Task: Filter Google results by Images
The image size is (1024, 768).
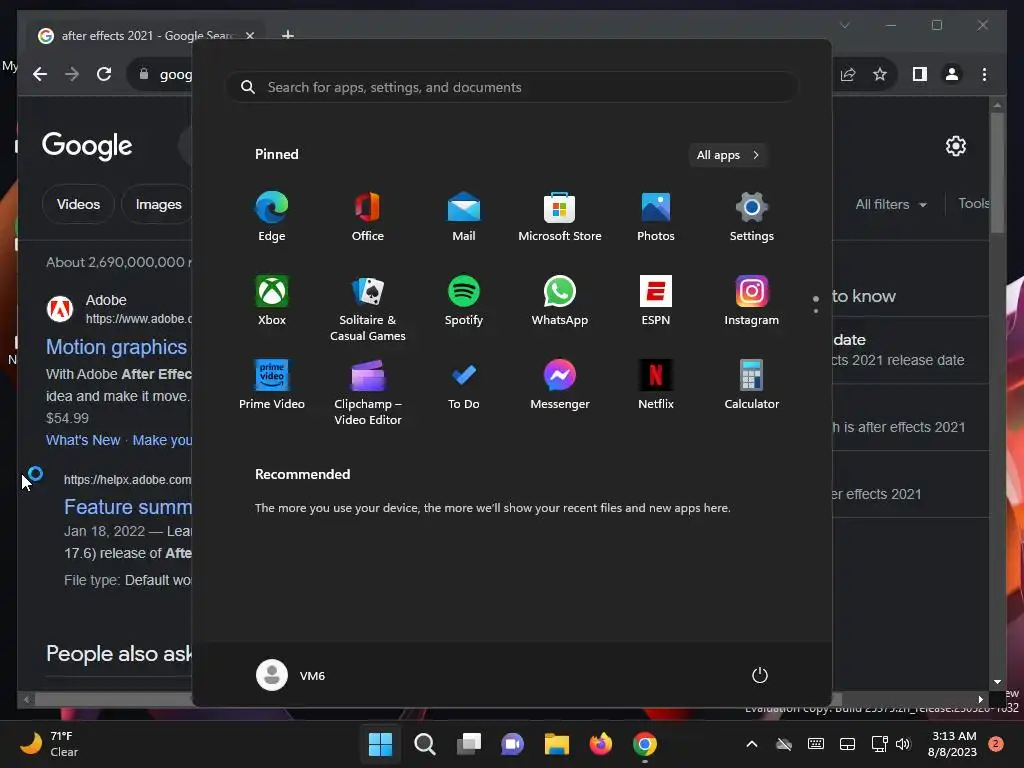Action: click(x=158, y=204)
